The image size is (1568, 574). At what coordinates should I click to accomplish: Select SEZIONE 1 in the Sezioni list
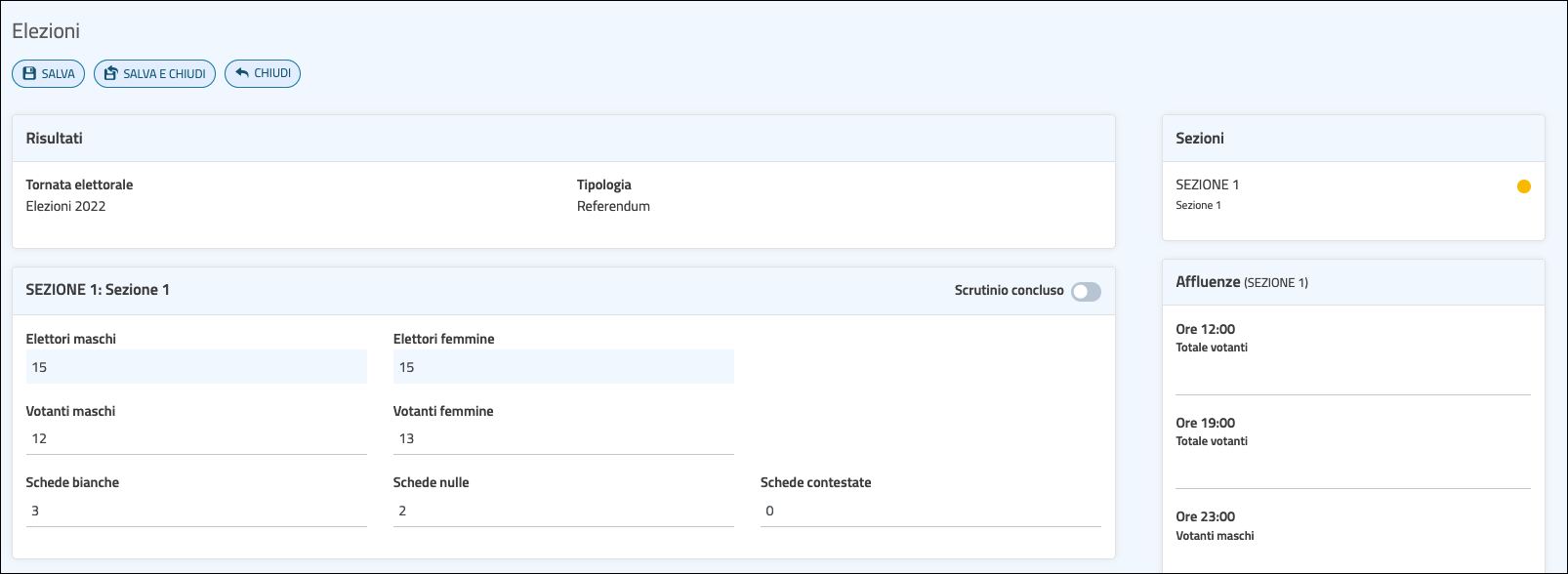(x=1207, y=185)
